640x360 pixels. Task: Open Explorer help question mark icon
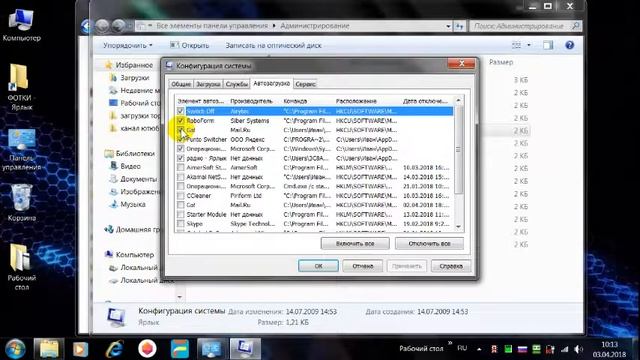coord(570,45)
